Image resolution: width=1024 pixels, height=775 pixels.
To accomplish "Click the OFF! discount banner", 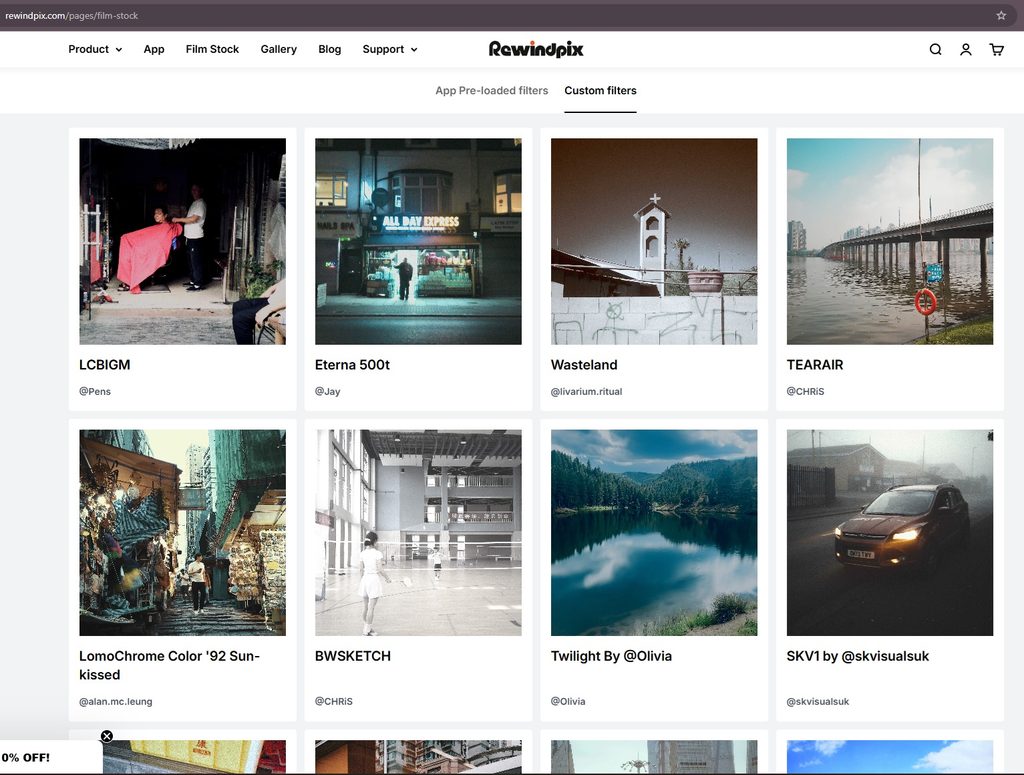I will (51, 757).
